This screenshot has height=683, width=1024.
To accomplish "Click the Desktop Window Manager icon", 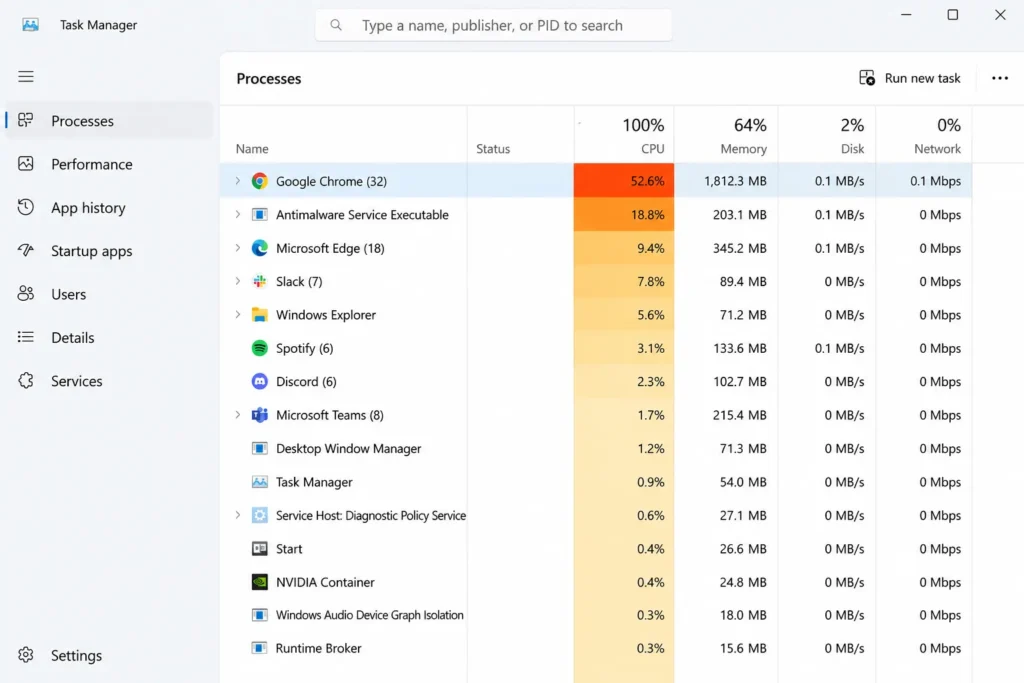I will coord(259,448).
